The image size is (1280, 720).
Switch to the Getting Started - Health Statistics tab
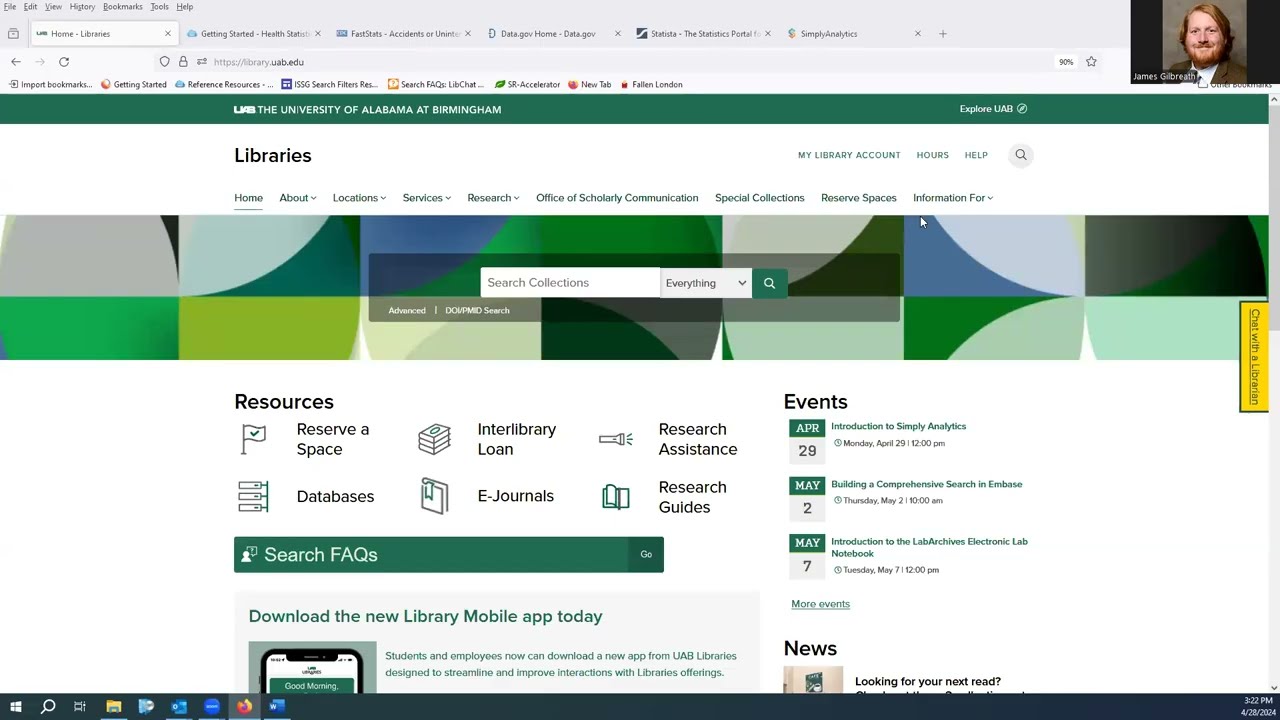(255, 34)
